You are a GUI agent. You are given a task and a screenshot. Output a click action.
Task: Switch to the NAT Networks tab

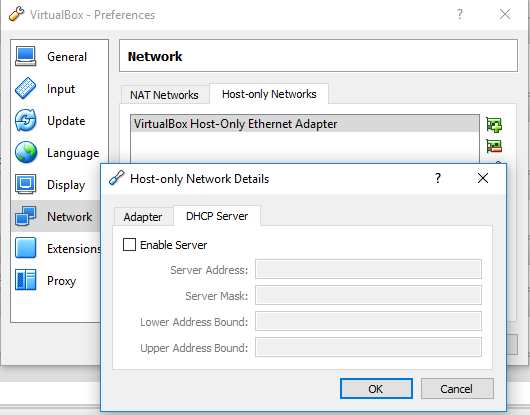tap(164, 95)
